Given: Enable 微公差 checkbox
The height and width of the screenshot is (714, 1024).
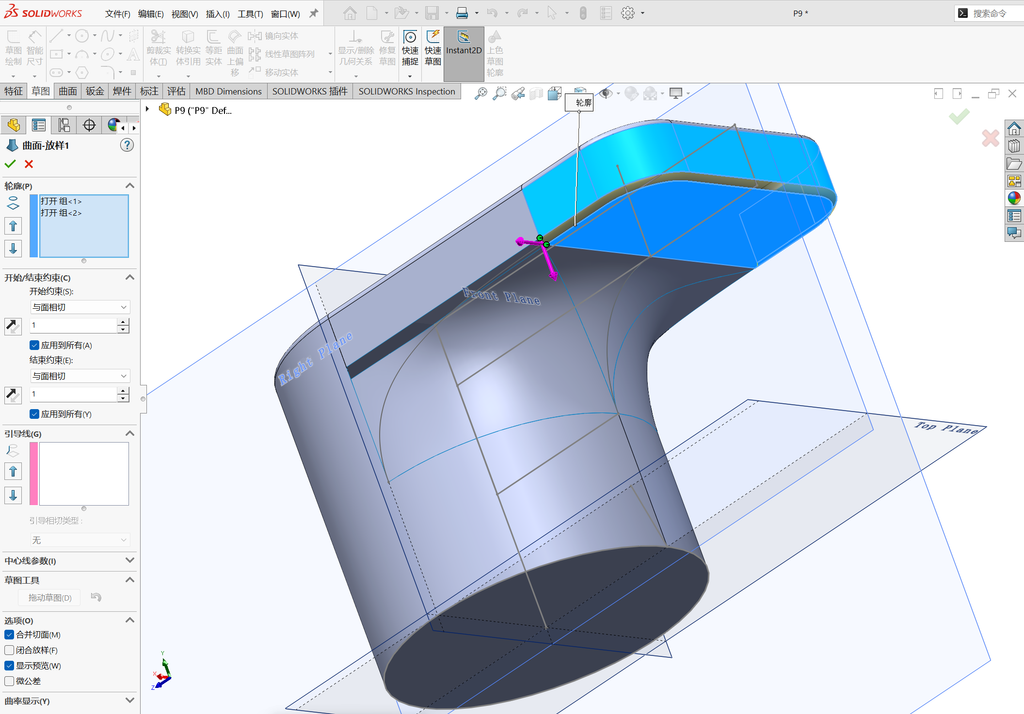Looking at the screenshot, I should point(9,681).
